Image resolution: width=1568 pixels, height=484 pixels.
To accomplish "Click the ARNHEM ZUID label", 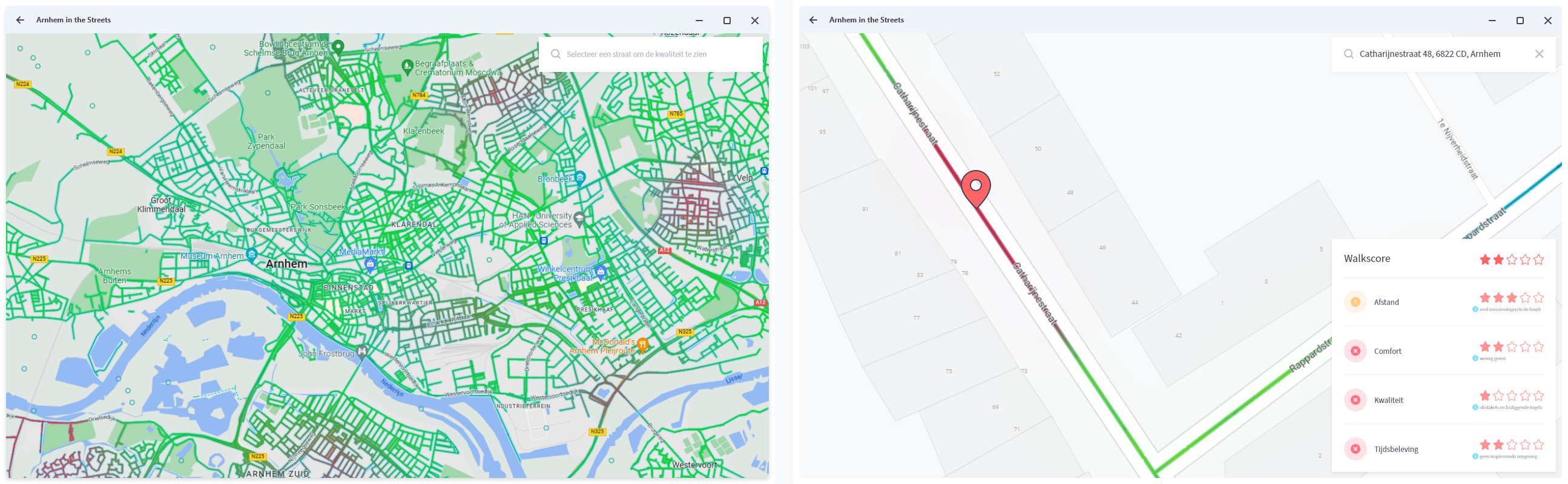I will pyautogui.click(x=277, y=474).
